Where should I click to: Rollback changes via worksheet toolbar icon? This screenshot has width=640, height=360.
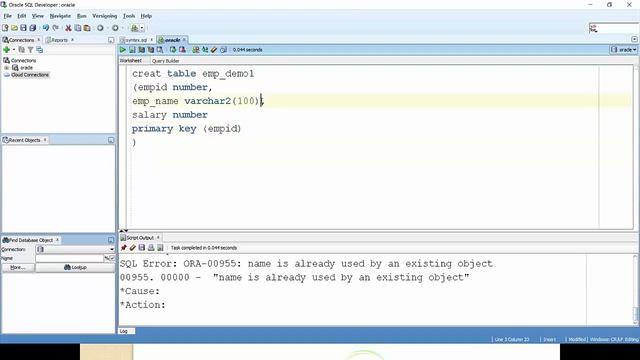(x=182, y=50)
